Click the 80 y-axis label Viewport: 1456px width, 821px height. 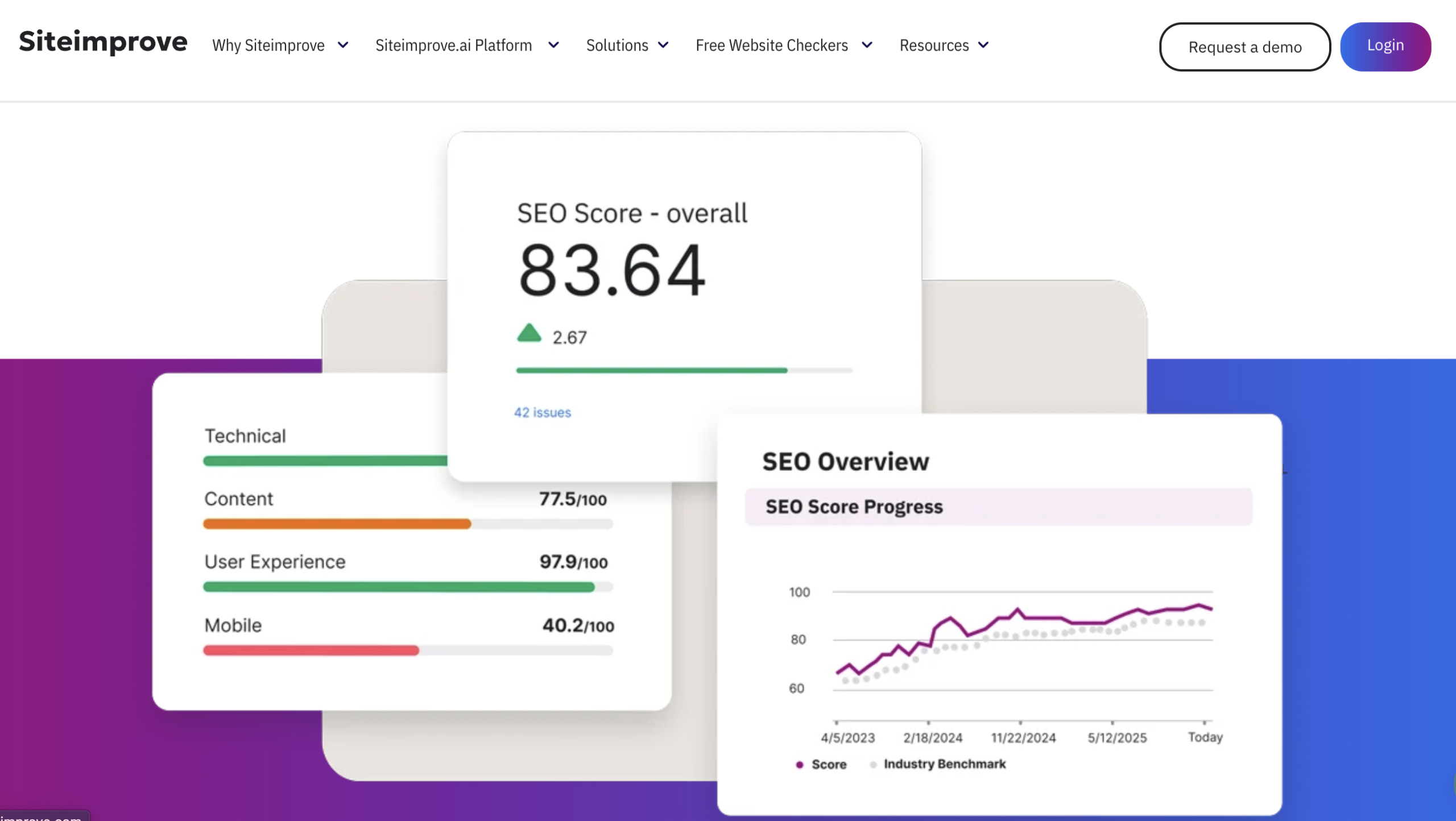(x=798, y=640)
